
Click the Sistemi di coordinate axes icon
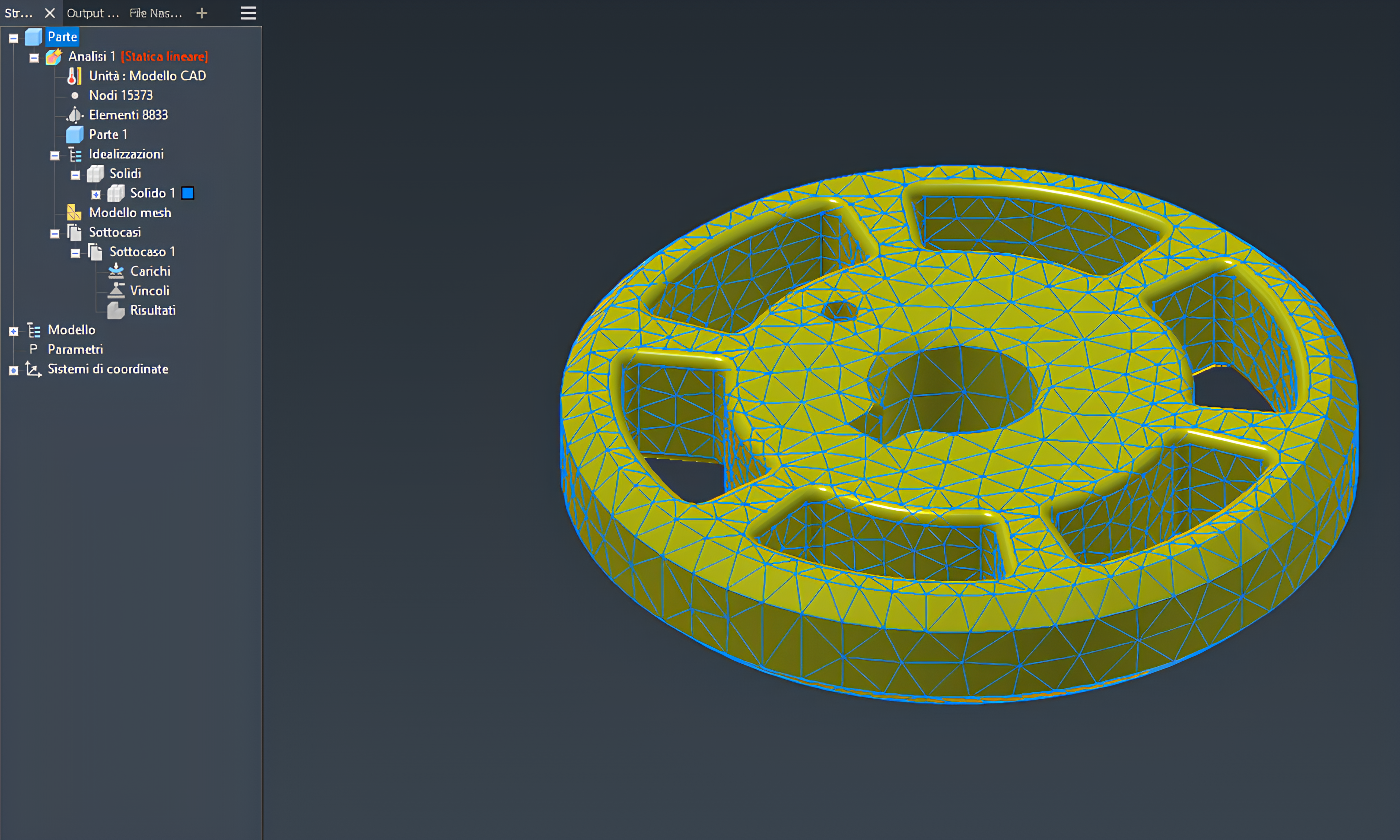(x=33, y=369)
